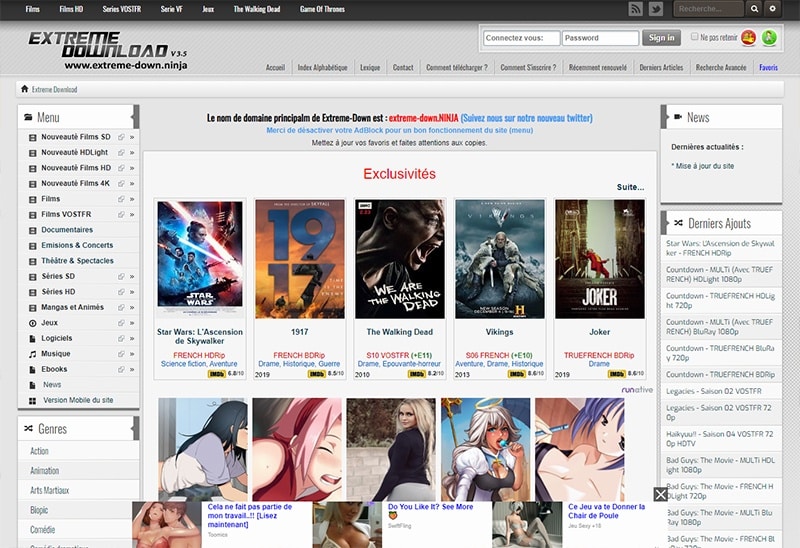Open Nouveauté HDLight in new window icon
The height and width of the screenshot is (548, 800).
tap(121, 153)
